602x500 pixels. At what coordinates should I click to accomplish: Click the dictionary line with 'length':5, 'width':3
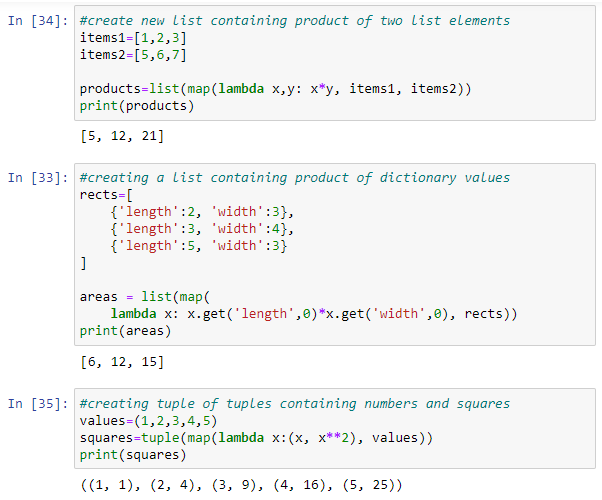pyautogui.click(x=203, y=245)
